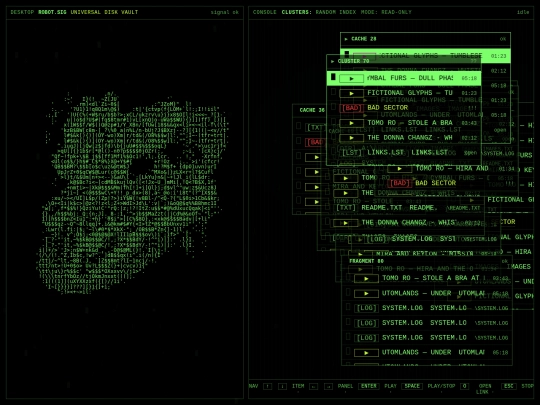Click BAD SECTOR text in Cluster 70

[387, 108]
